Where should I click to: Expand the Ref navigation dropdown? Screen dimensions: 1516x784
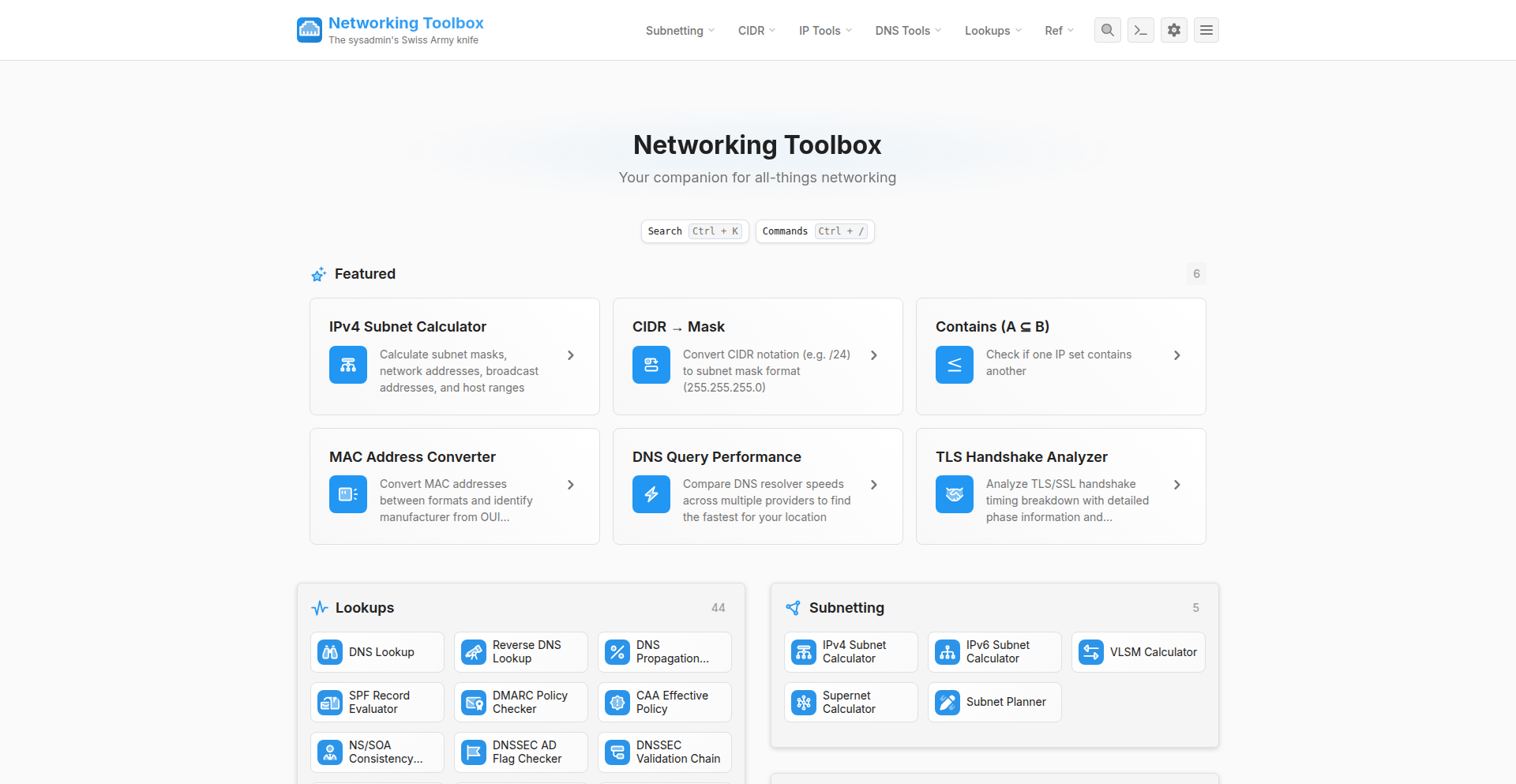point(1059,31)
